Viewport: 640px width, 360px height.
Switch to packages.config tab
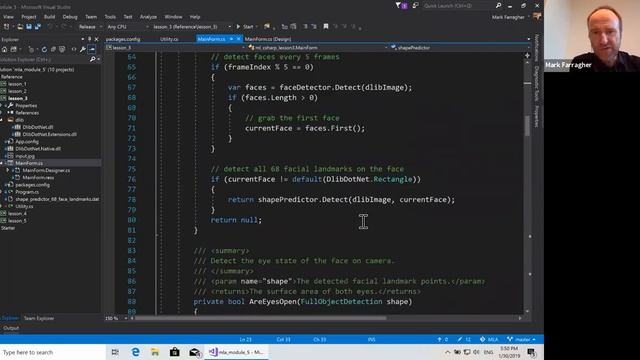(123, 39)
